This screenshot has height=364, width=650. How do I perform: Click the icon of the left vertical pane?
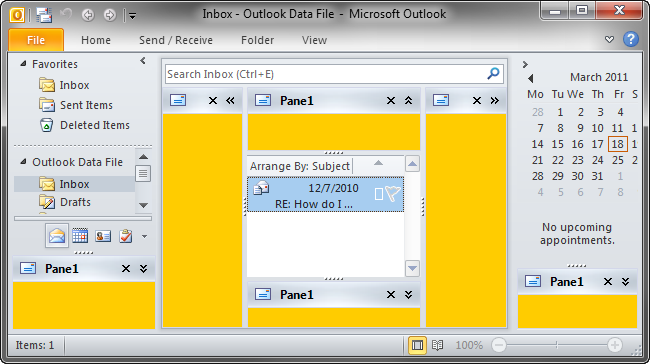tap(178, 100)
